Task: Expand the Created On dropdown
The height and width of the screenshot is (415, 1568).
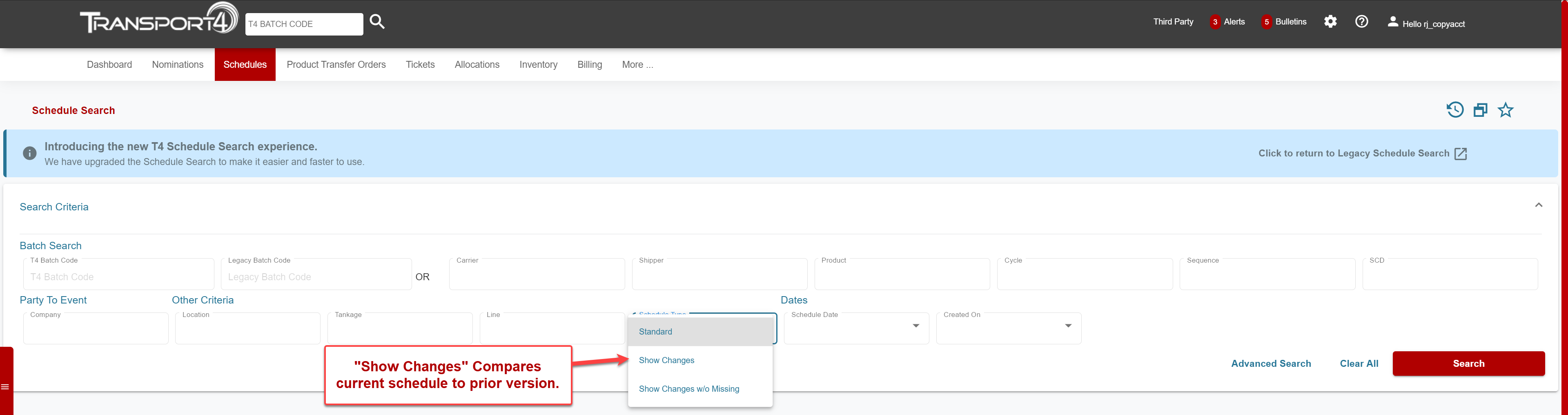Action: (1068, 326)
